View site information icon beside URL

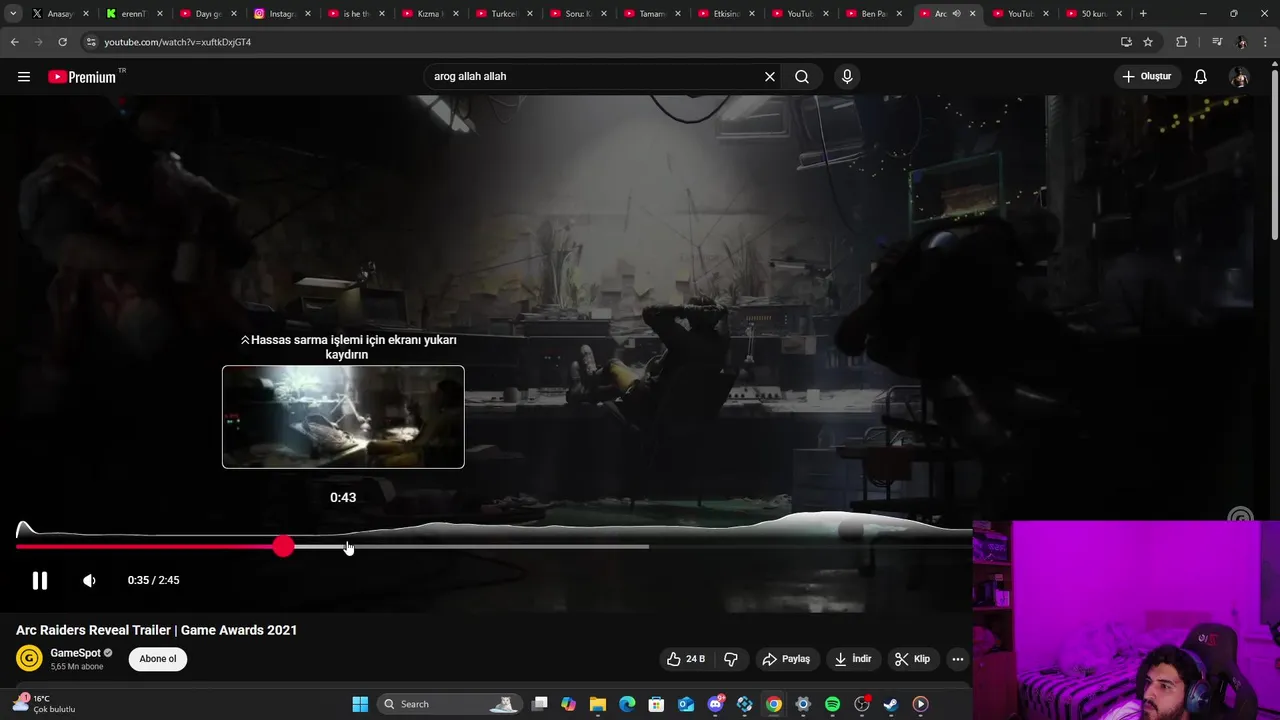pos(91,42)
